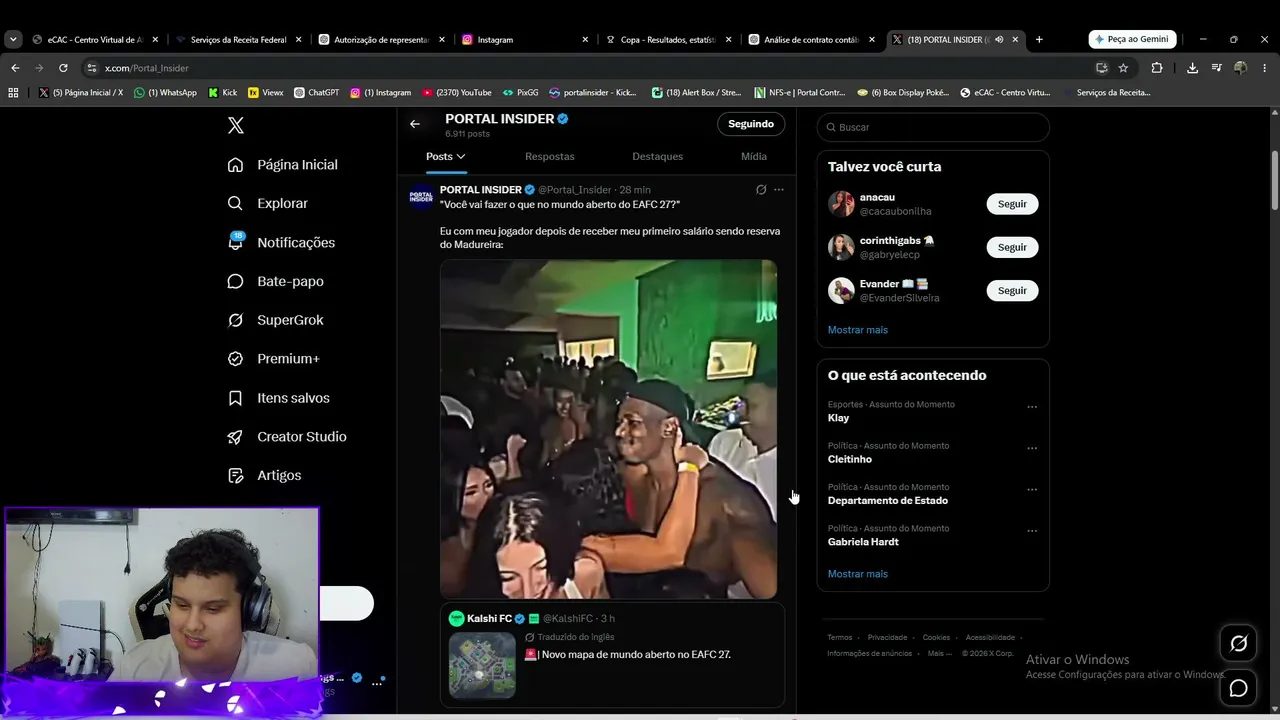Image resolution: width=1280 pixels, height=720 pixels.
Task: Click Mostrar mais under O que está acontecendo
Action: (858, 574)
